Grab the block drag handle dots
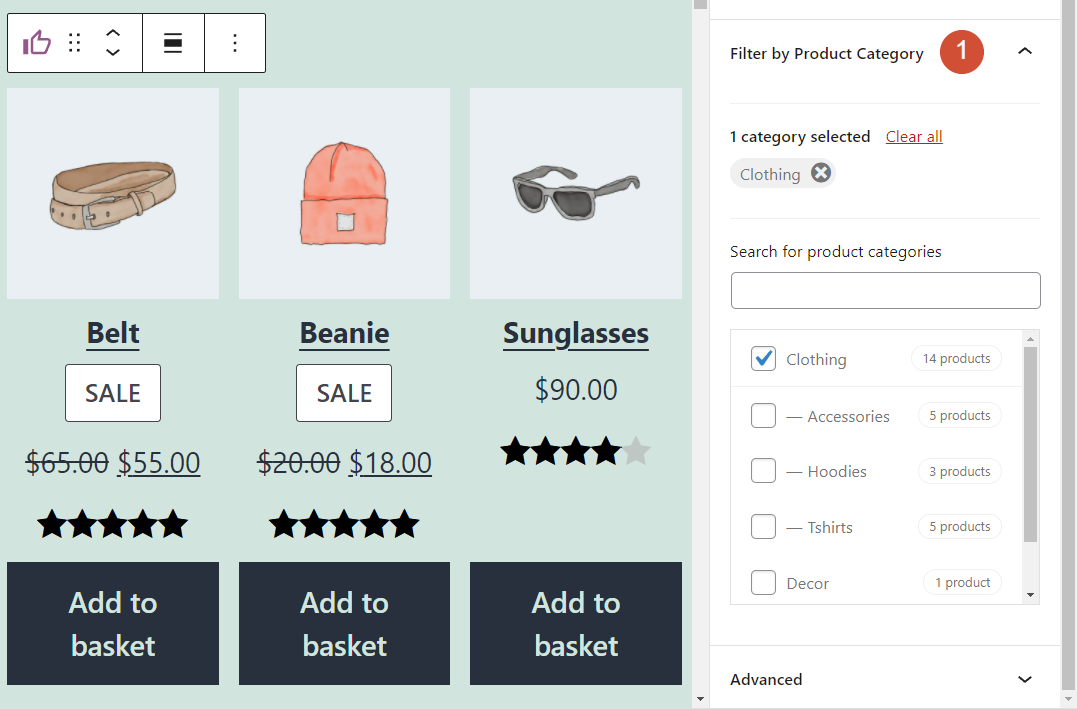The height and width of the screenshot is (709, 1077). (x=74, y=43)
